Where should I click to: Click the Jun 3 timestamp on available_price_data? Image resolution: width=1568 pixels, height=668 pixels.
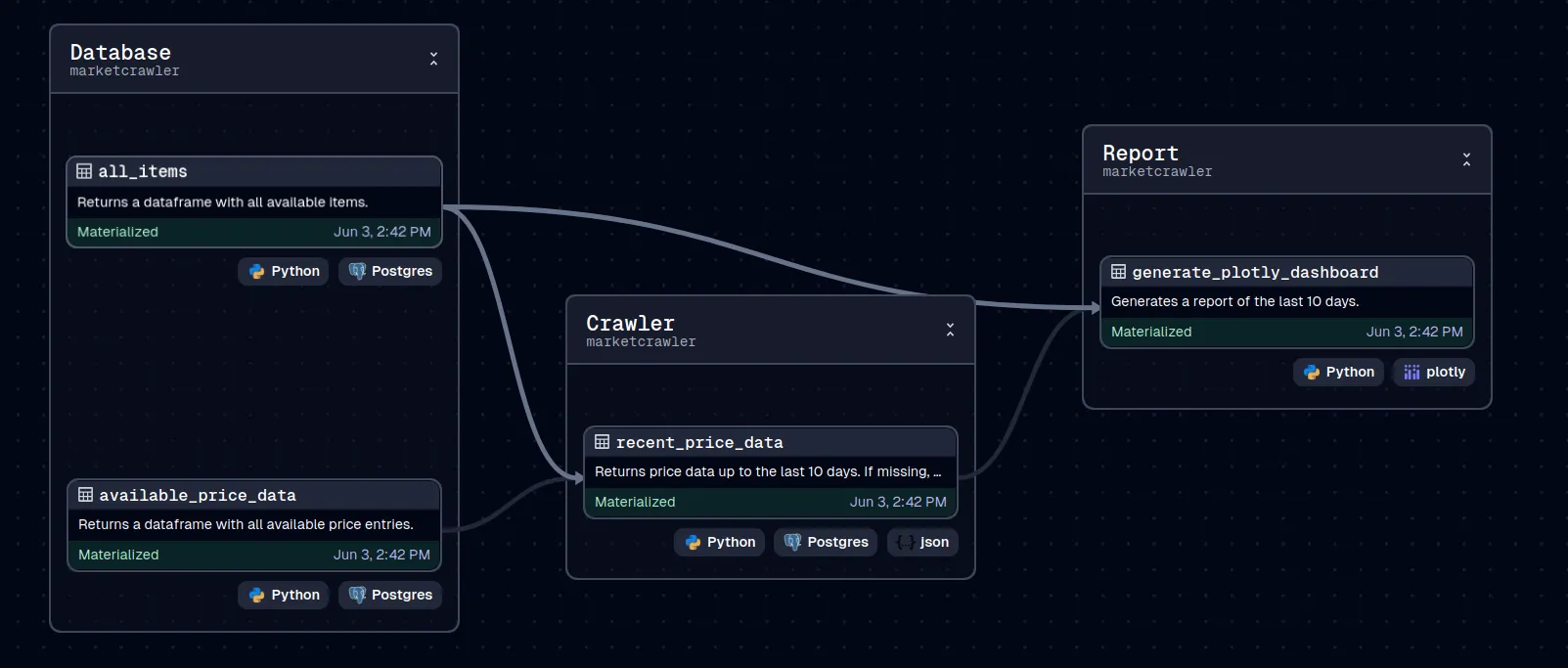coord(381,555)
